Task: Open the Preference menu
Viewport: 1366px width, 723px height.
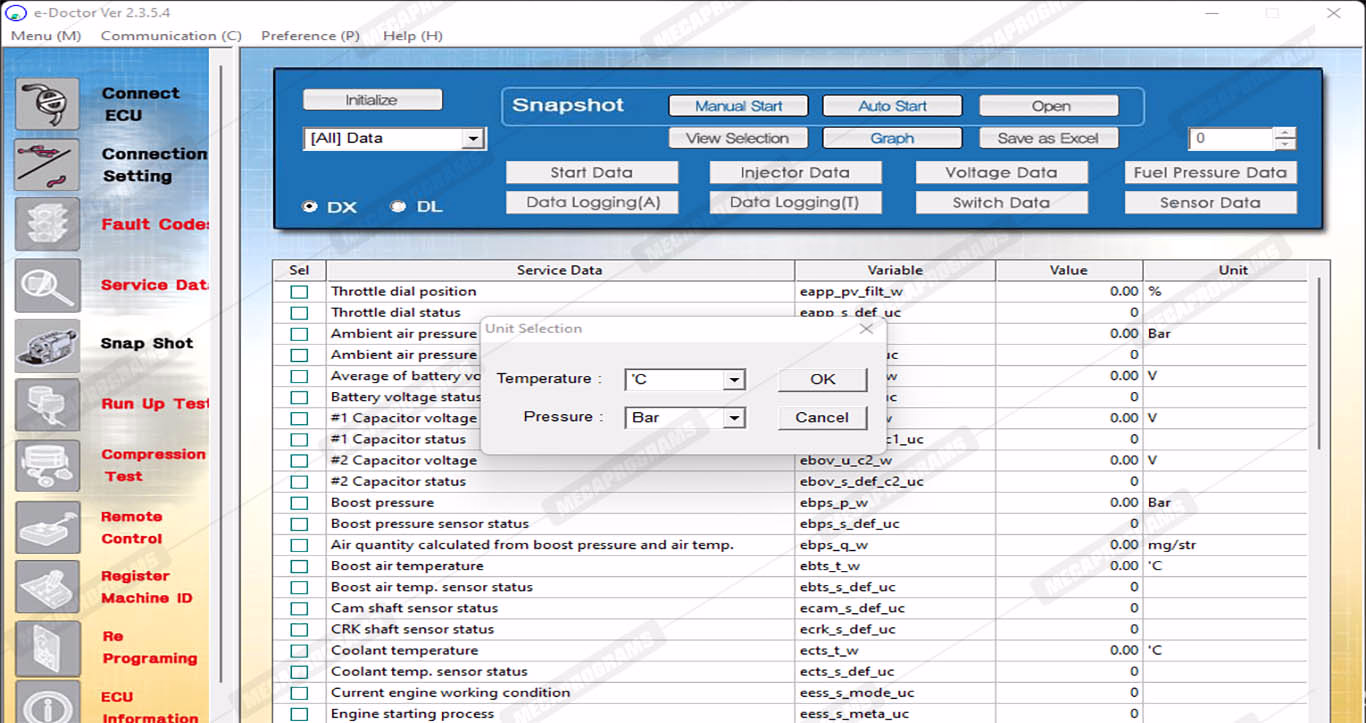Action: click(310, 36)
